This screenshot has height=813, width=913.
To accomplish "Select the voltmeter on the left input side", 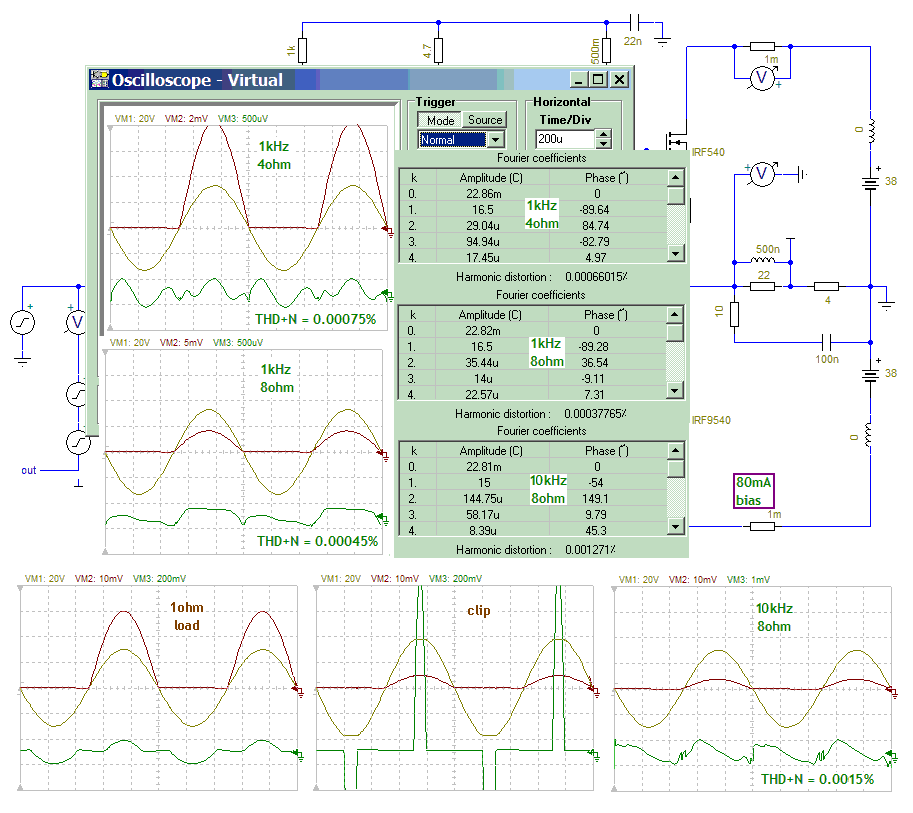I will (77, 322).
